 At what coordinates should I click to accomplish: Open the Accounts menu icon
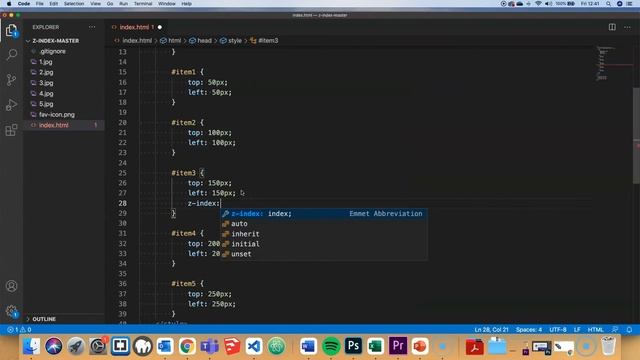(11, 286)
